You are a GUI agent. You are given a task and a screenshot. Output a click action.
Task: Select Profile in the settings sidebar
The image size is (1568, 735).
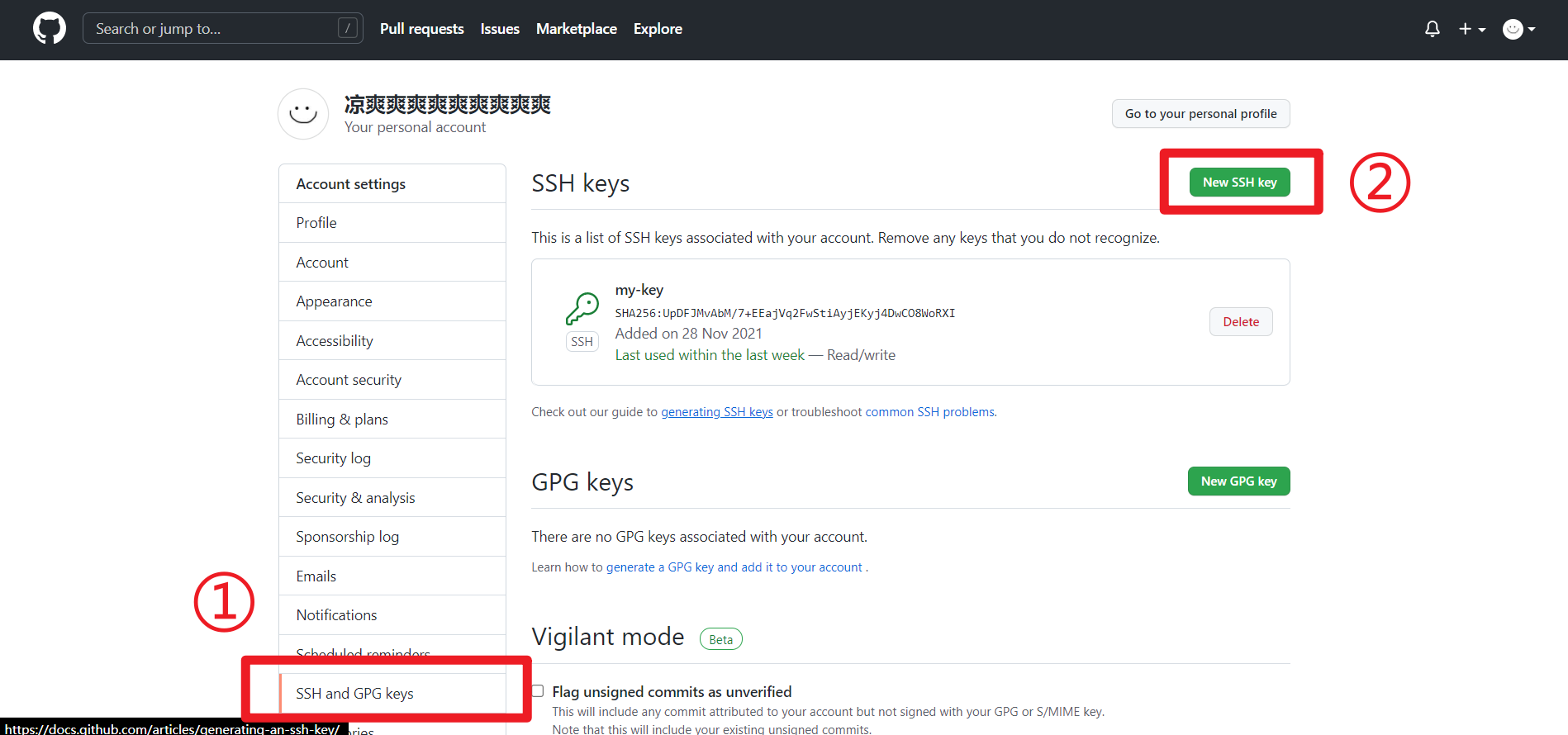392,223
